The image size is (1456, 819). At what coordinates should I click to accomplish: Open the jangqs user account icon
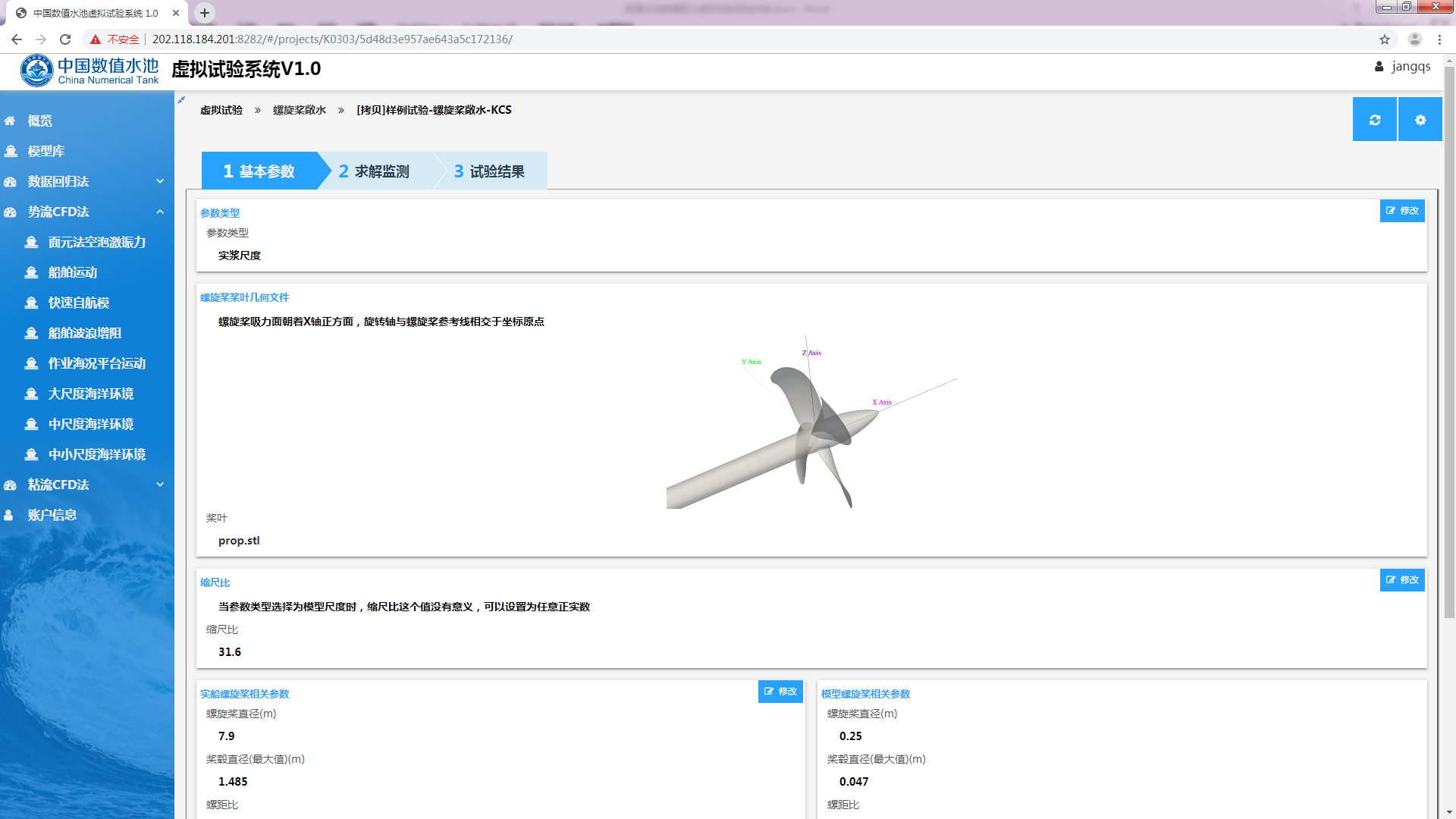click(1379, 67)
